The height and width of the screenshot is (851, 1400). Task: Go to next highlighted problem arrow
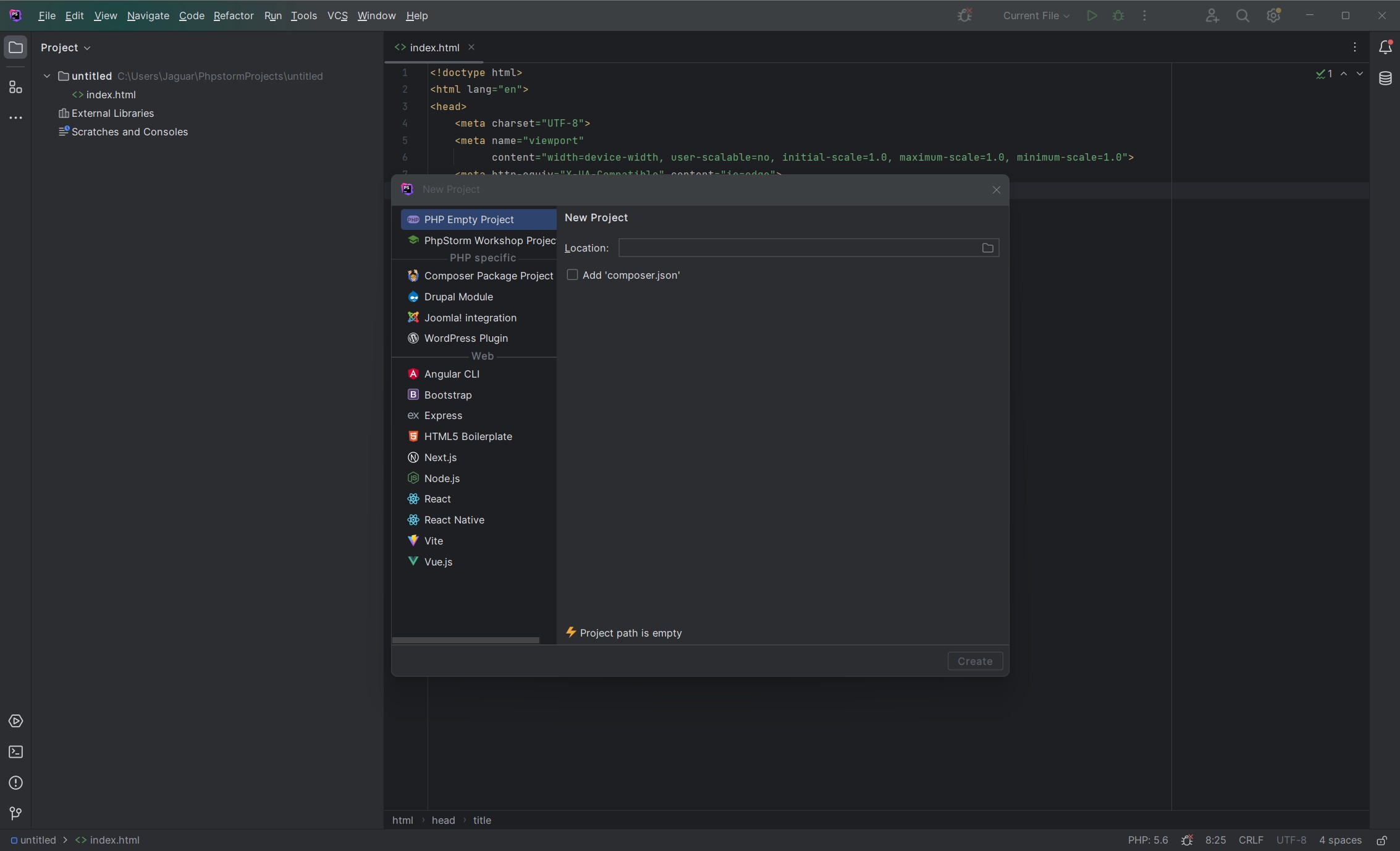coord(1360,74)
